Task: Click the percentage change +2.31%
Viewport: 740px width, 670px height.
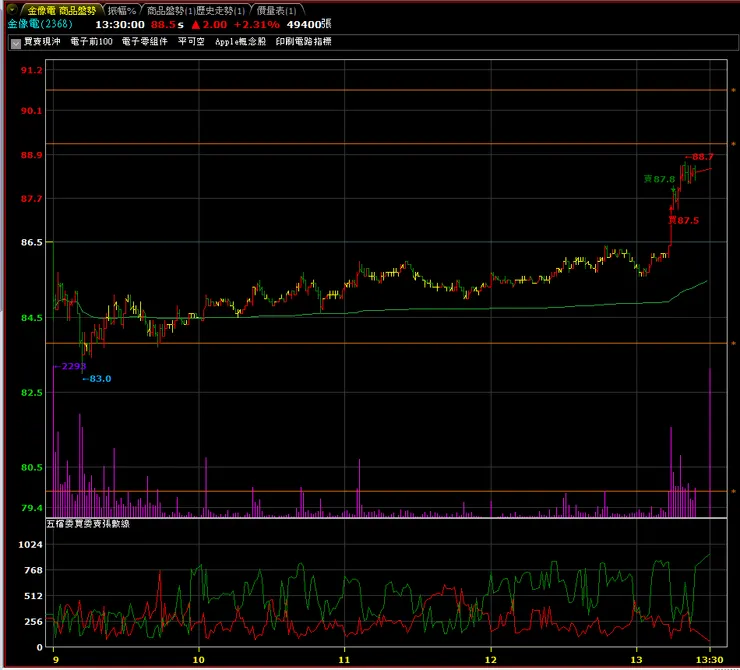Action: tap(257, 25)
